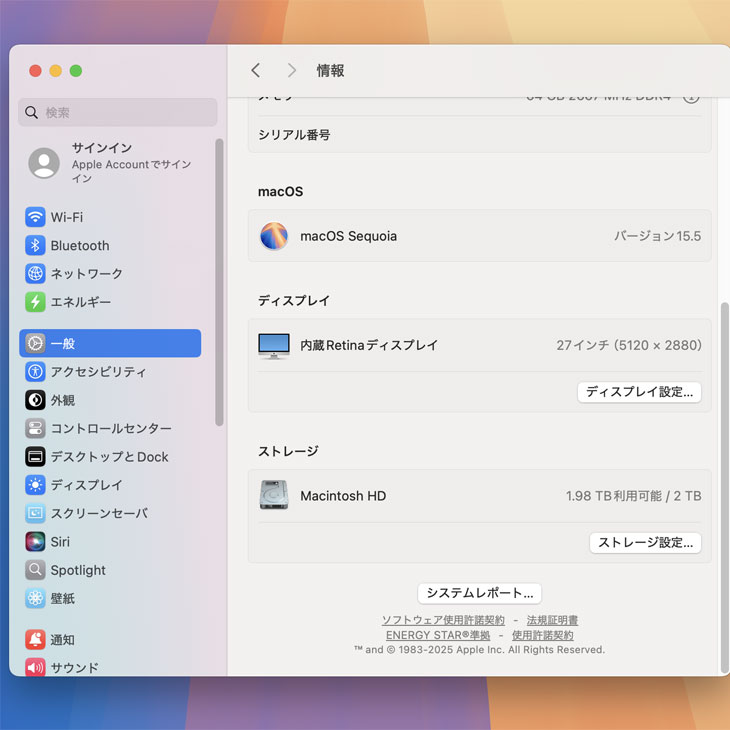730x730 pixels.
Task: Open システムレポート… button
Action: click(480, 593)
